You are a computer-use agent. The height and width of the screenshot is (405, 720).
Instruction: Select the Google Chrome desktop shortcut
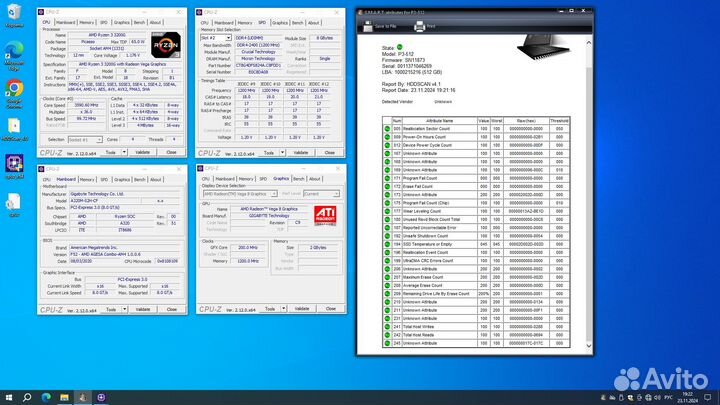pyautogui.click(x=14, y=94)
